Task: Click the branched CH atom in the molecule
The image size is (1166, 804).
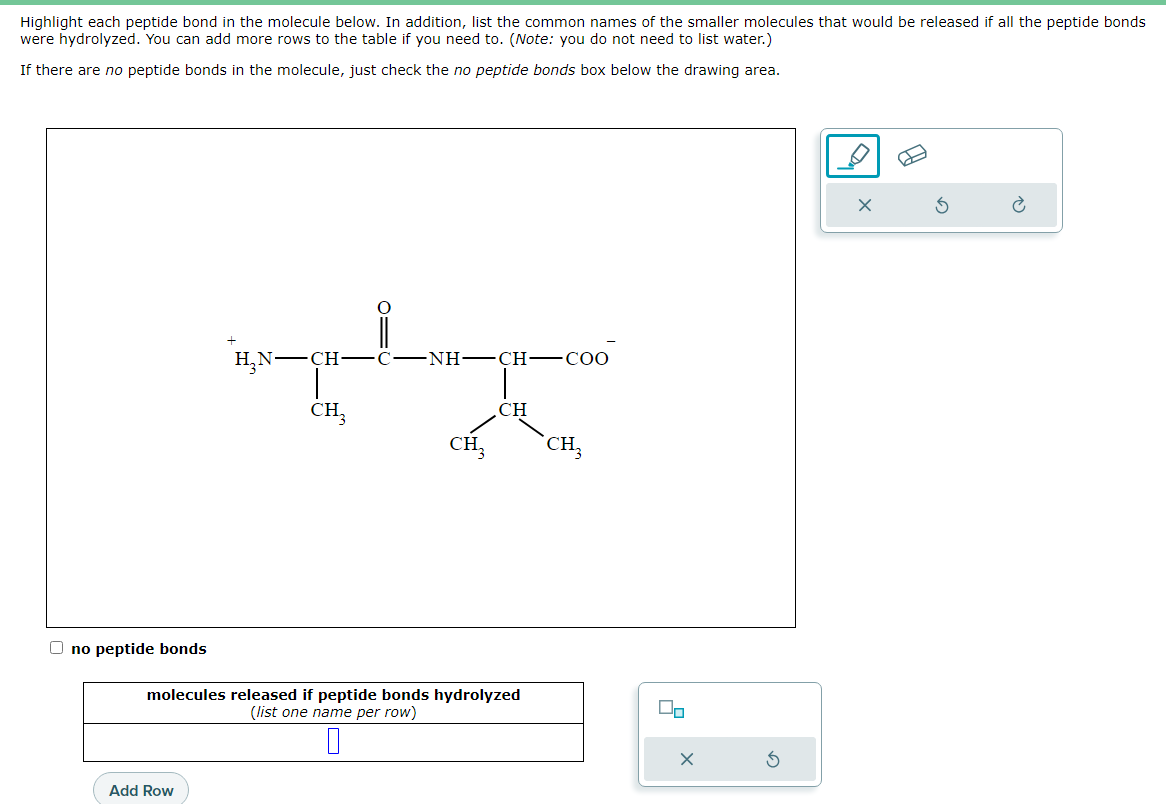Action: pyautogui.click(x=511, y=408)
